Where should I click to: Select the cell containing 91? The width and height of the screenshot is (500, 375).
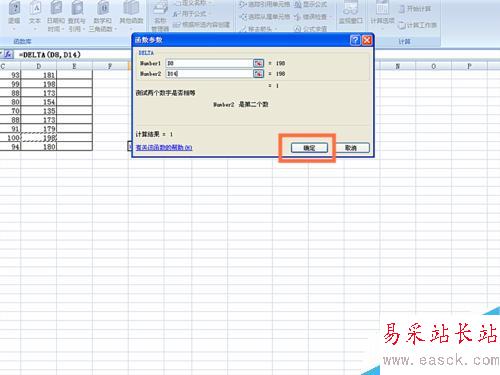click(10, 129)
